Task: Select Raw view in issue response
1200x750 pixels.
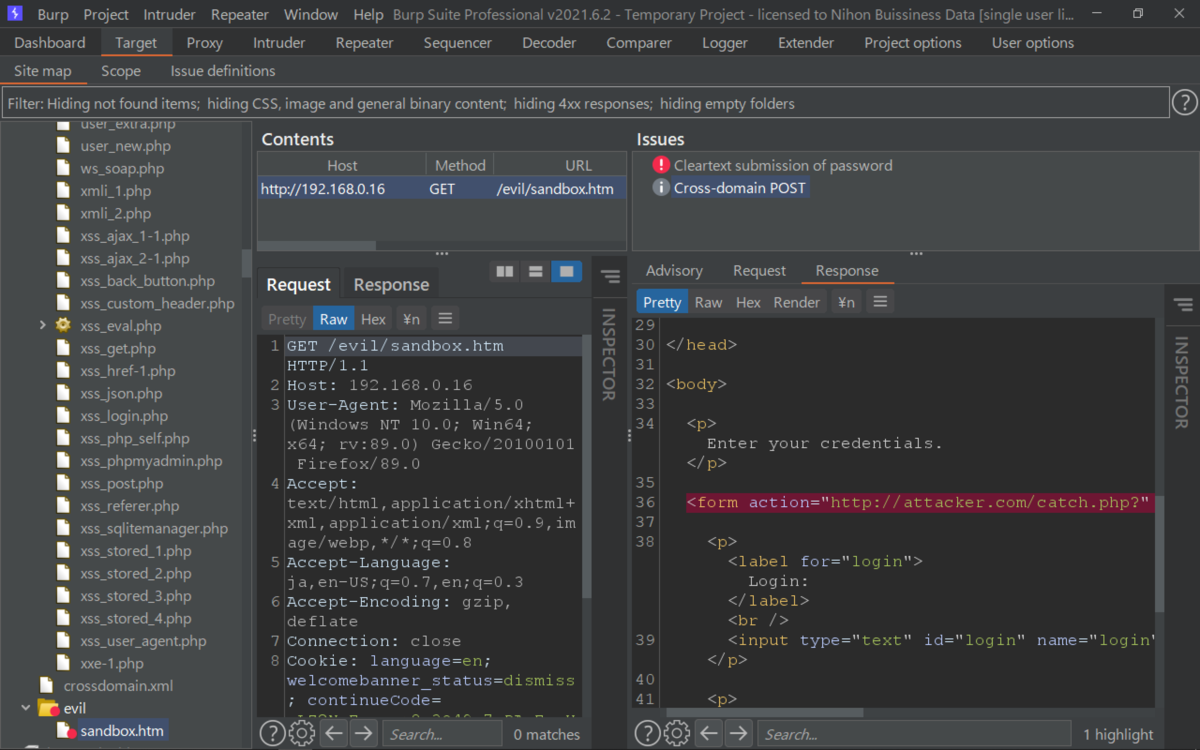Action: (708, 302)
